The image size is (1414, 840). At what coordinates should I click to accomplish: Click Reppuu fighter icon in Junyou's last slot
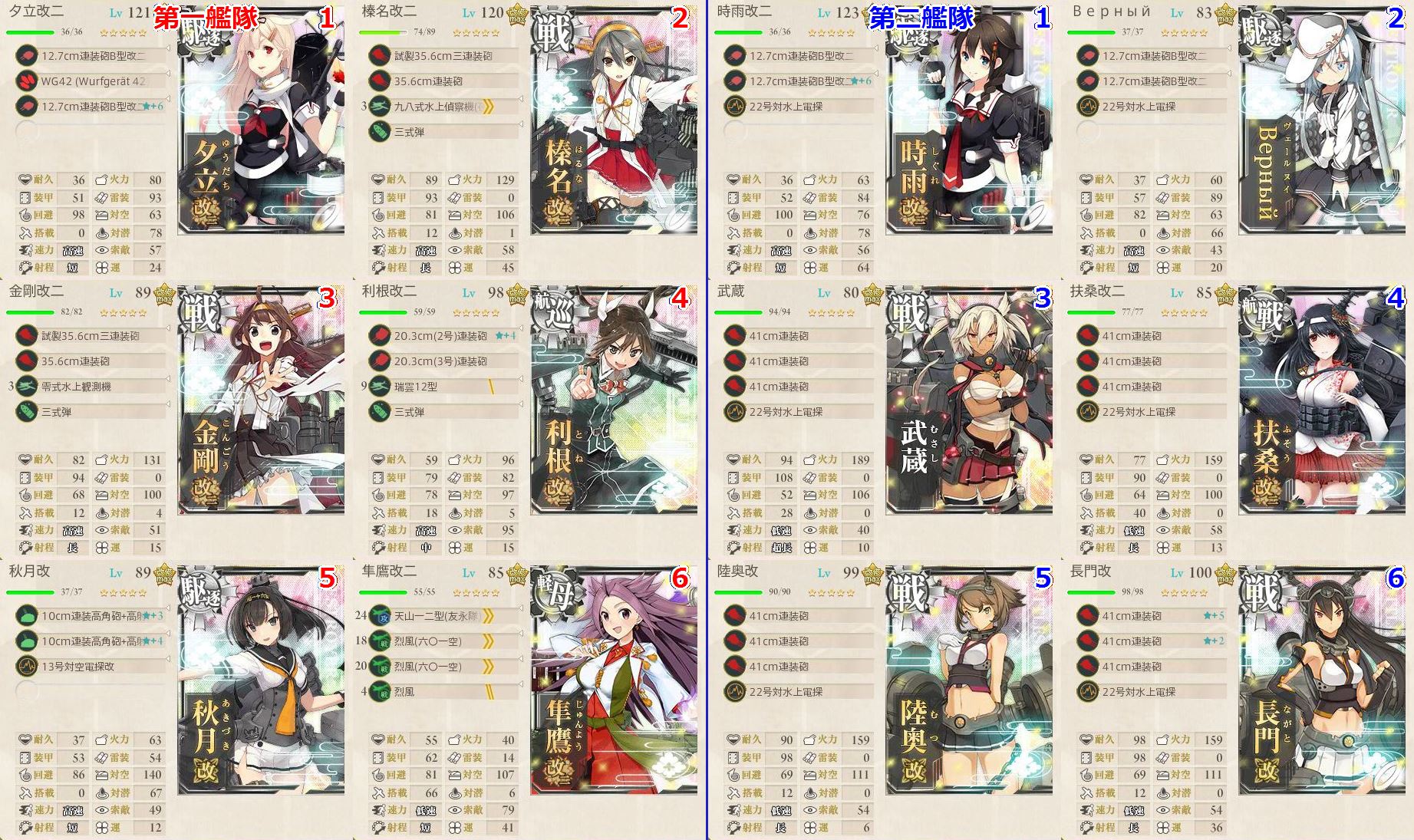380,691
